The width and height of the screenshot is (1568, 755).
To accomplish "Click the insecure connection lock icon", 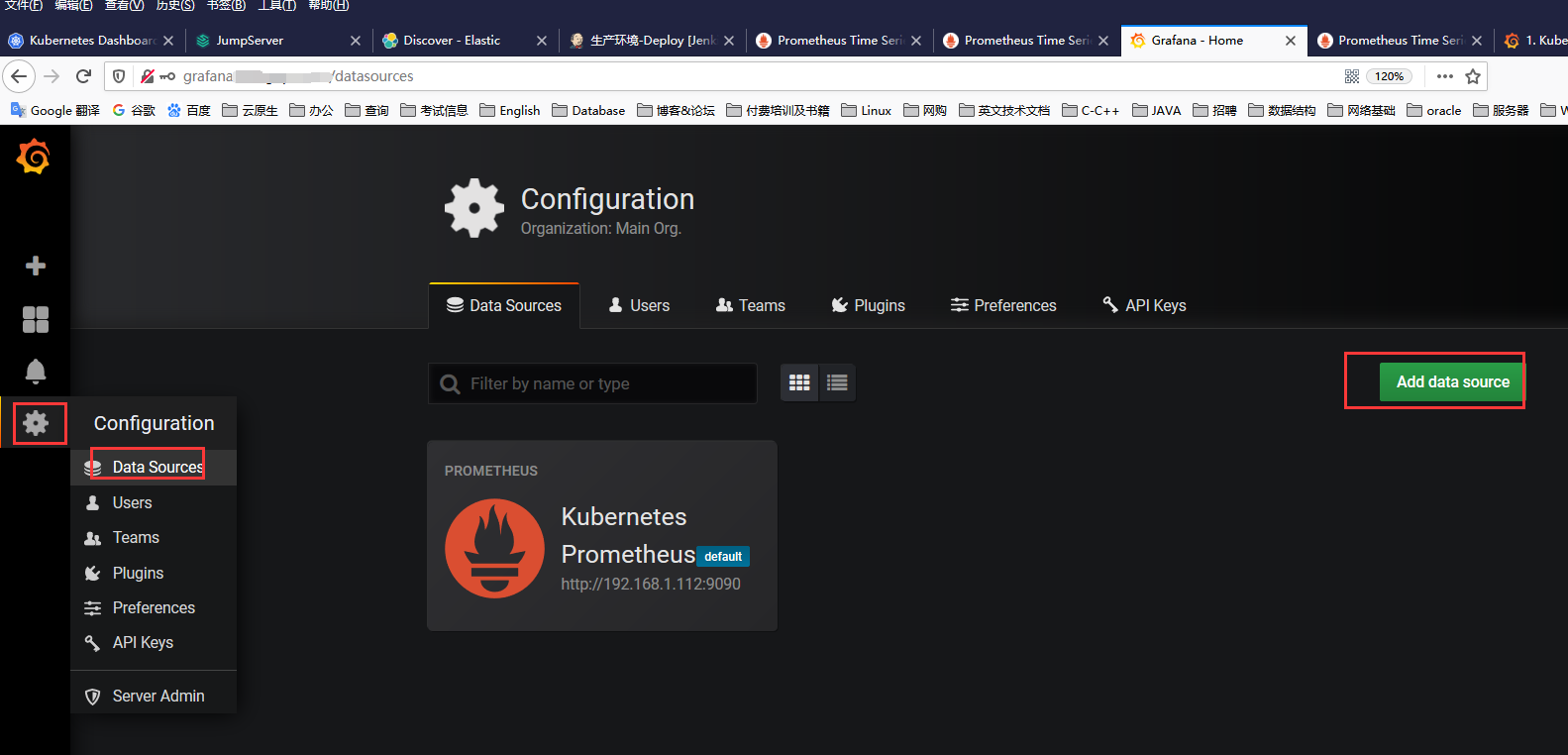I will point(147,76).
